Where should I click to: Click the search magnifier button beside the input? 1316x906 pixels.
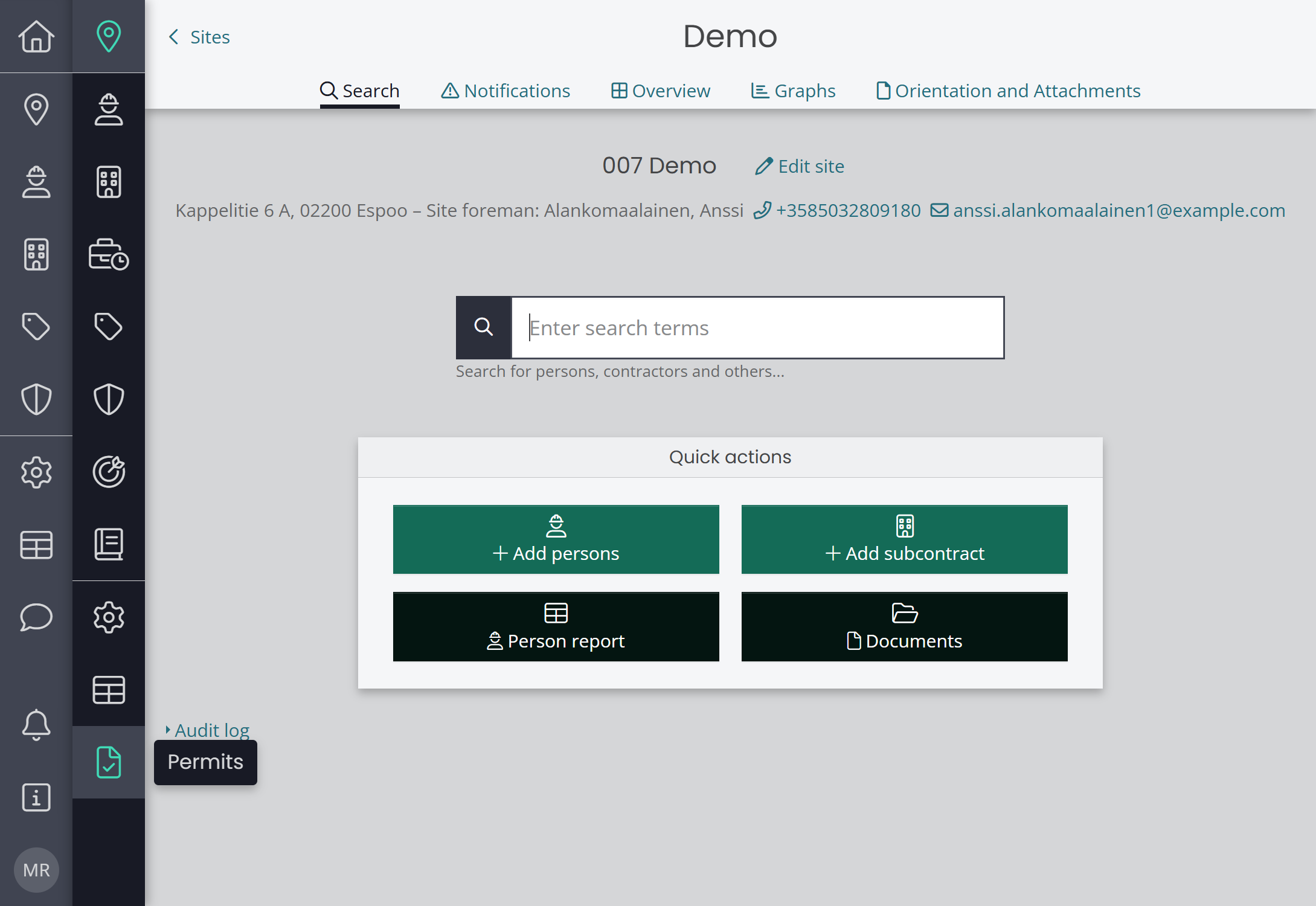click(x=484, y=327)
